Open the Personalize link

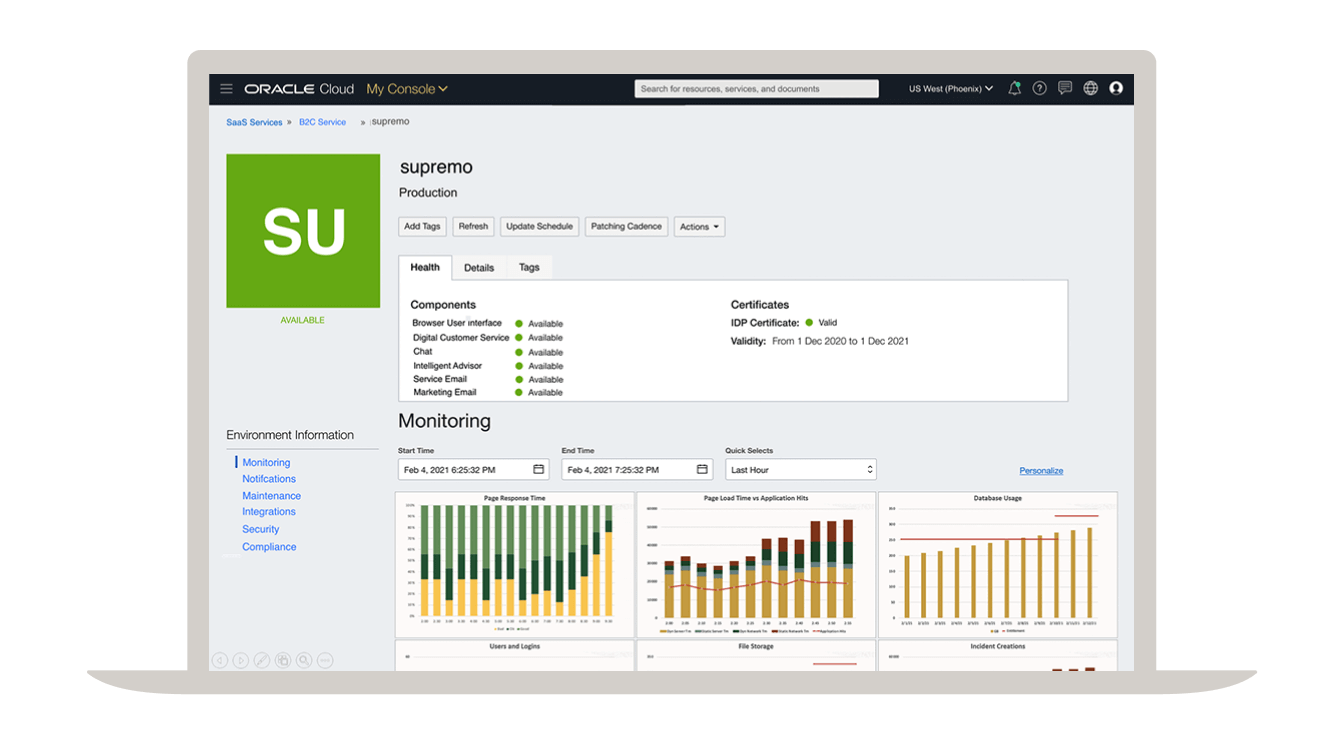point(1041,469)
